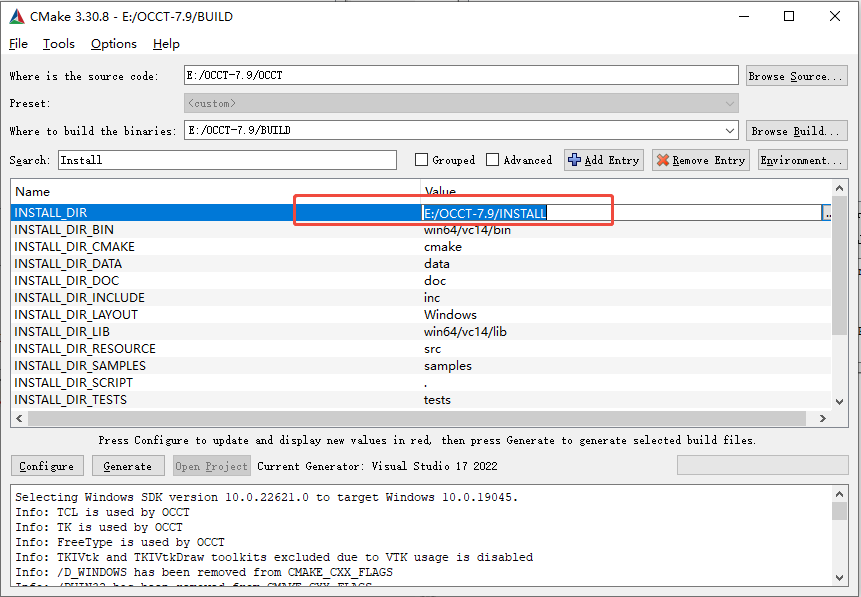The image size is (861, 597).
Task: Click the cache list scroll down arrow
Action: pos(839,402)
